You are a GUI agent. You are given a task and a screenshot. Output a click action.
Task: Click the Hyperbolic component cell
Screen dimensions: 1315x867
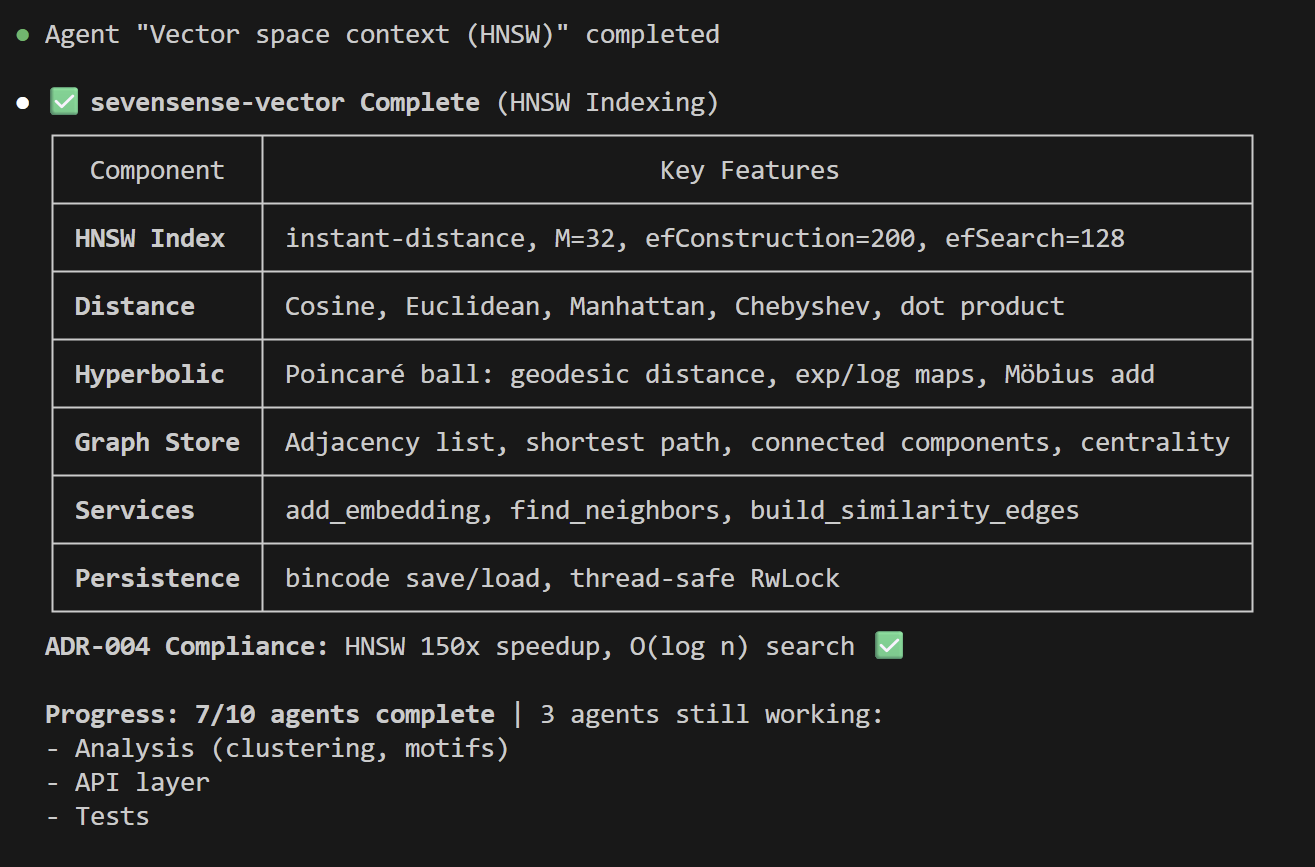(150, 374)
